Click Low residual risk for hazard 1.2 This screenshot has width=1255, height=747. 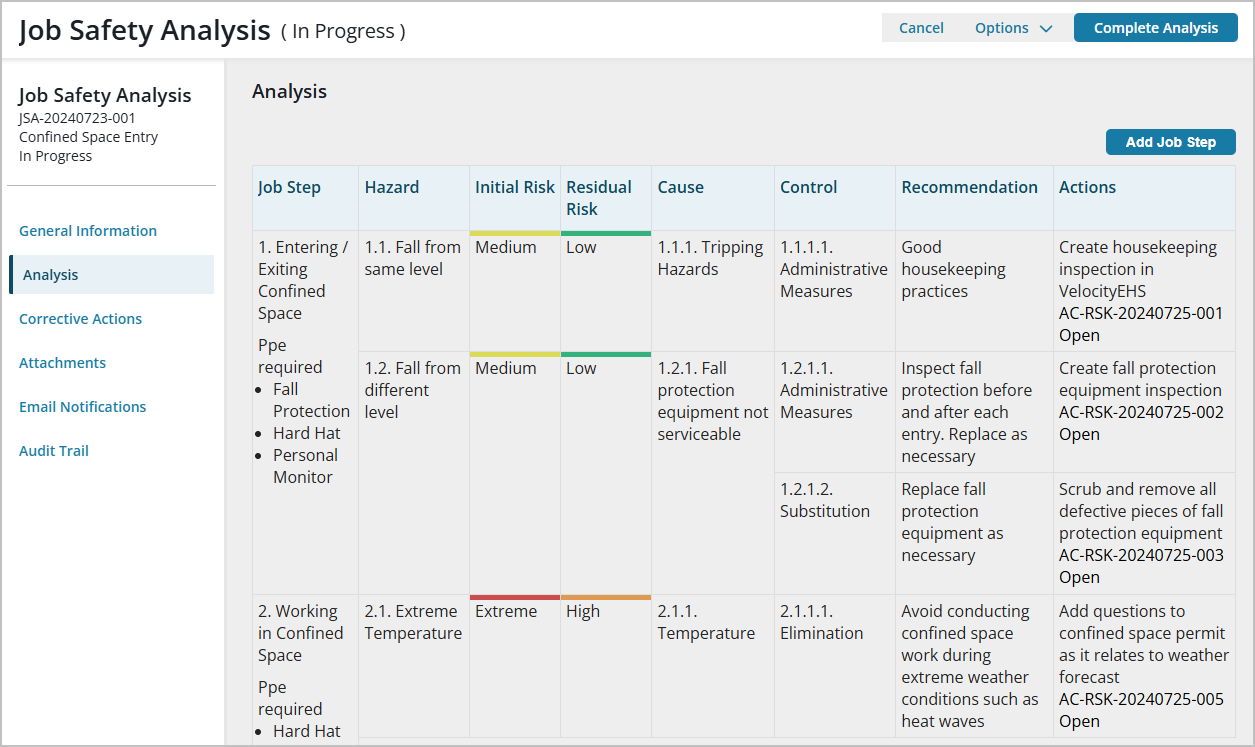(x=581, y=368)
